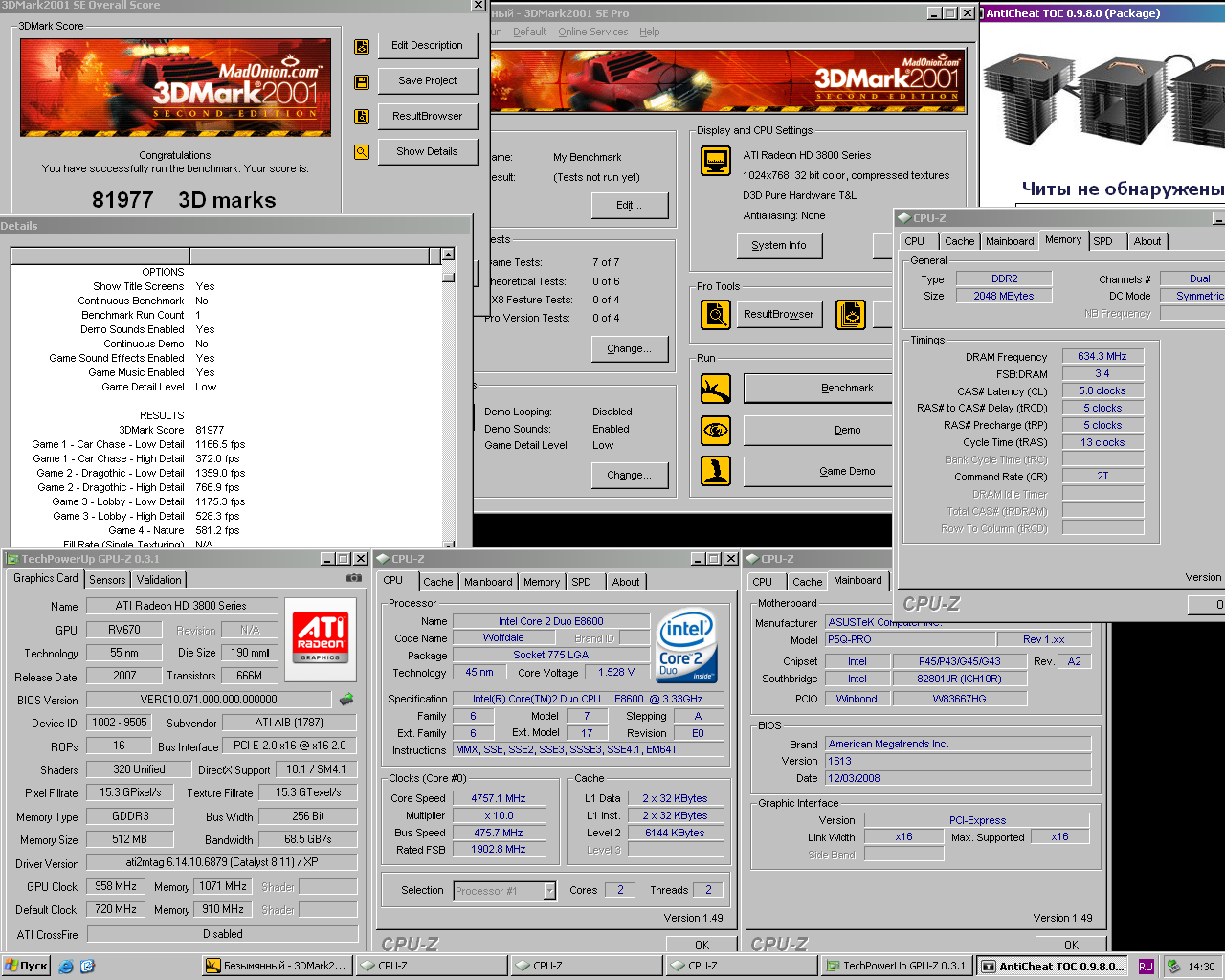Screen dimensions: 1225x980
Task: Click the 'ATI Radeon HD 3800 Series' GPU-Z name field
Action: [182, 606]
